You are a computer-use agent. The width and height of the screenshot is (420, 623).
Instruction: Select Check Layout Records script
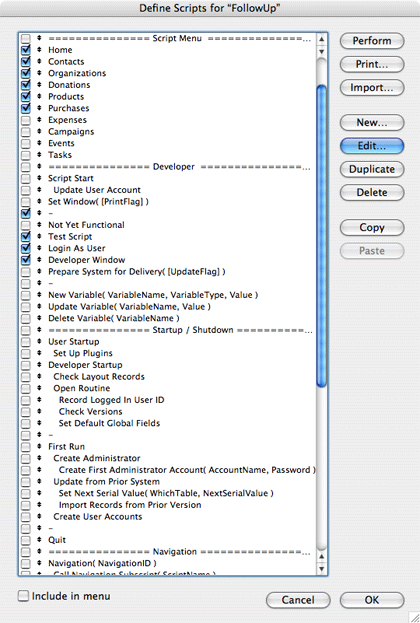point(167,376)
